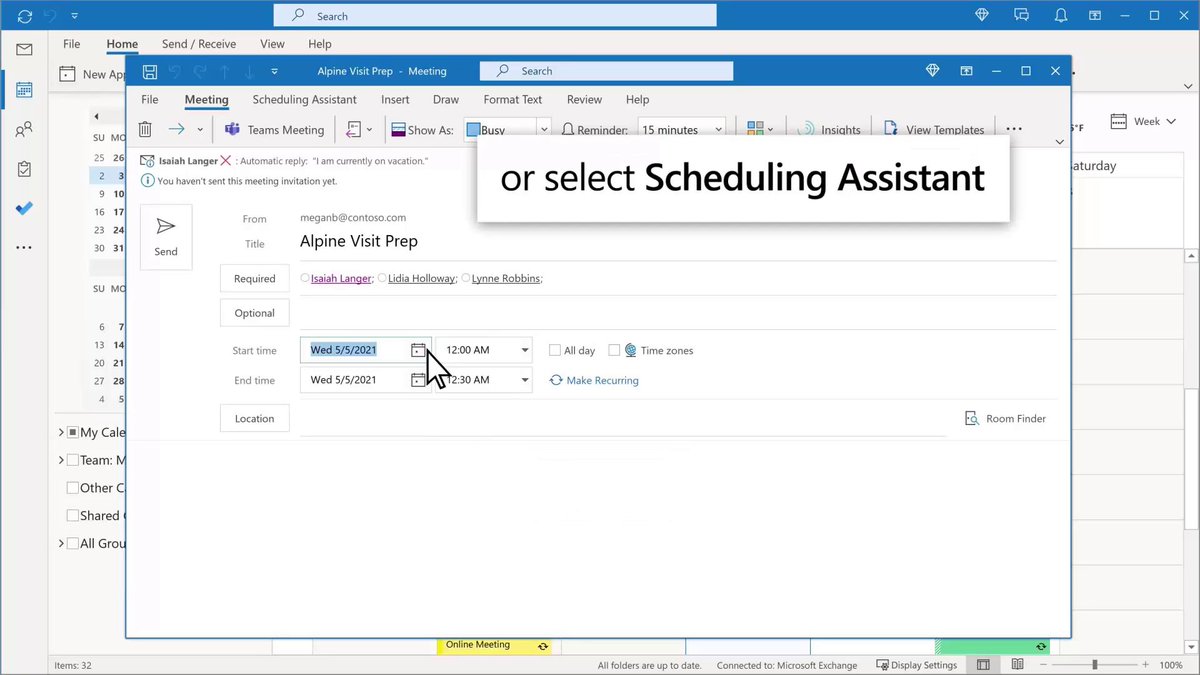Open Tasks clipboard in the left sidebar

coord(24,169)
